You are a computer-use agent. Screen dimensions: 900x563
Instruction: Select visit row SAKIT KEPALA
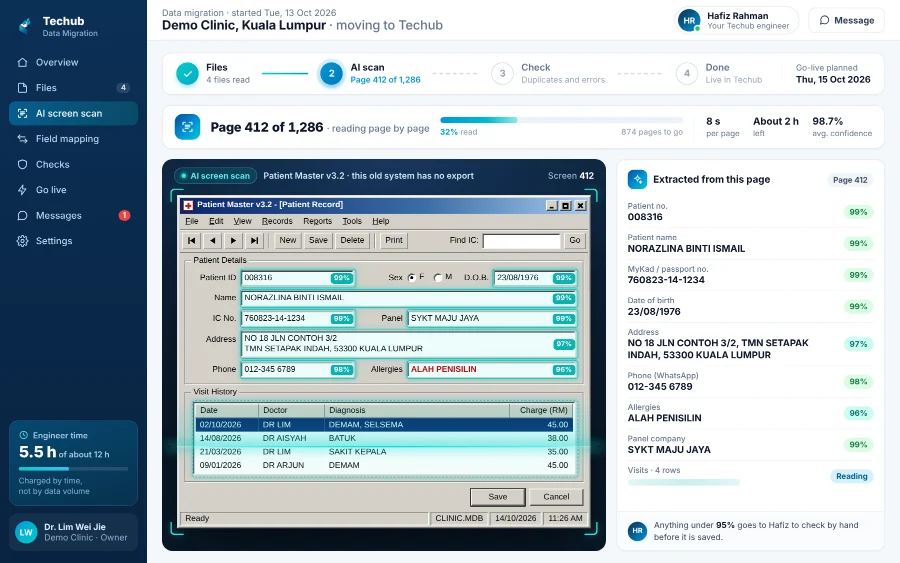point(384,452)
